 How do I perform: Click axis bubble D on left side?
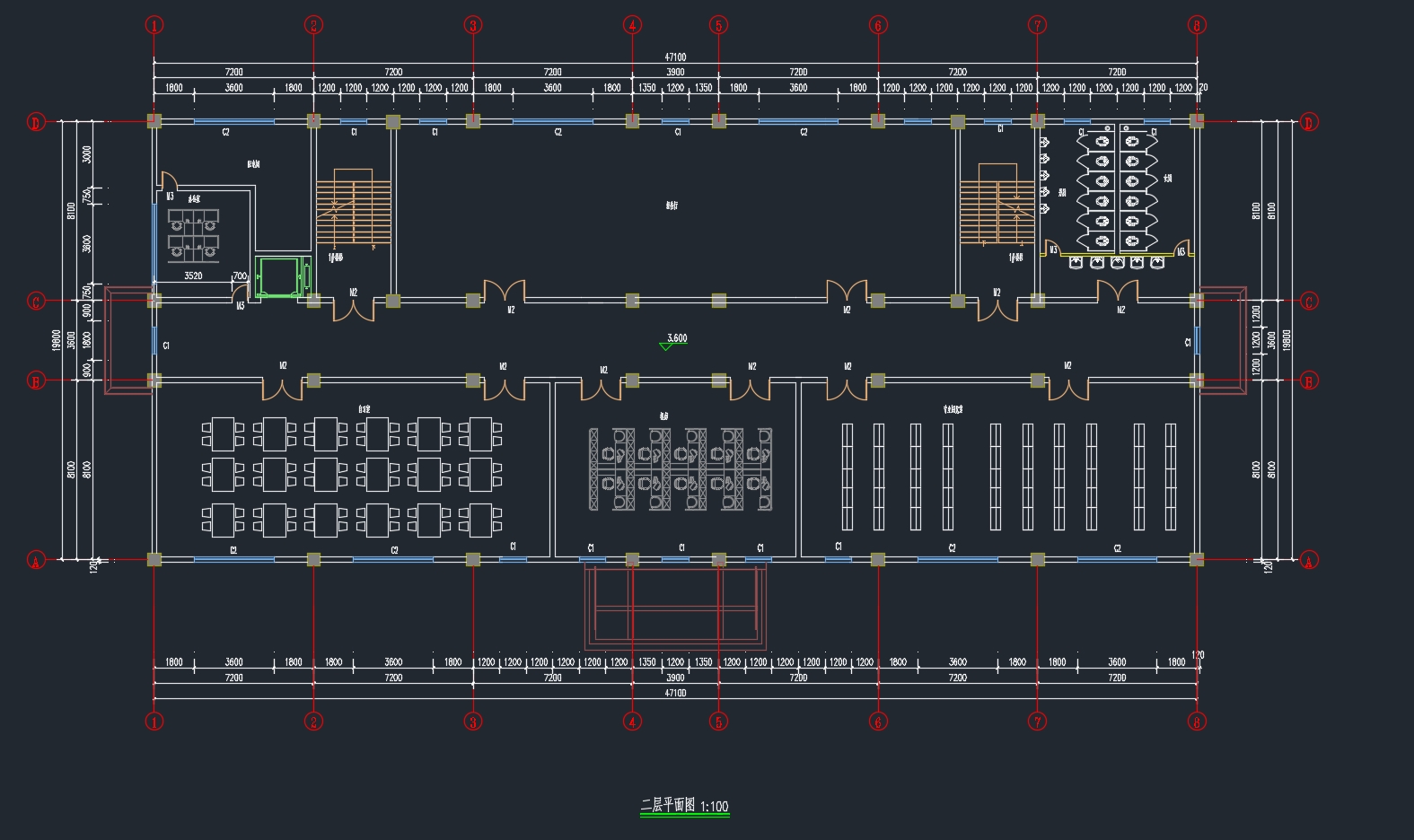click(36, 122)
